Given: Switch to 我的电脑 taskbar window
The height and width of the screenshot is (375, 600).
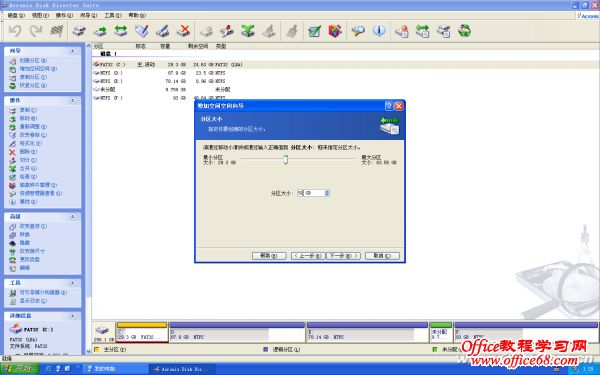Looking at the screenshot, I should 116,369.
